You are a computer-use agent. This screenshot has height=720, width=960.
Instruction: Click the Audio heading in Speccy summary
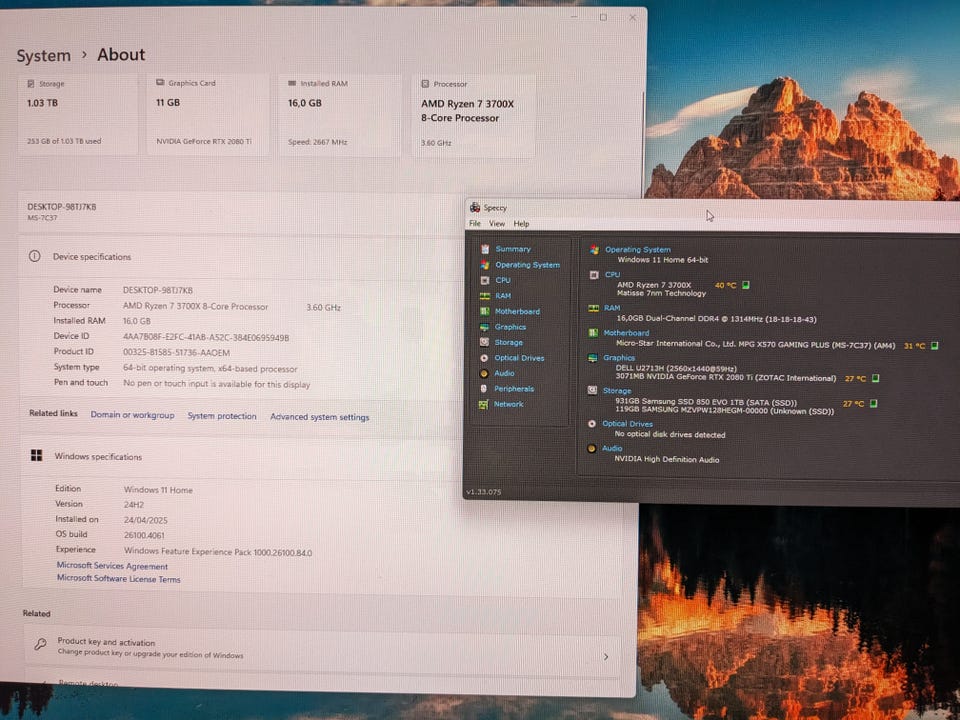[x=612, y=448]
